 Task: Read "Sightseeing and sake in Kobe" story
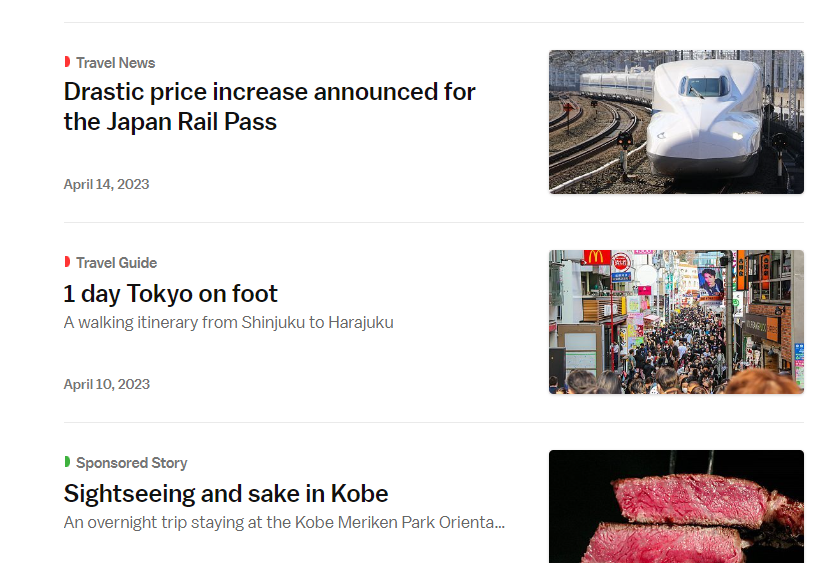tap(225, 494)
